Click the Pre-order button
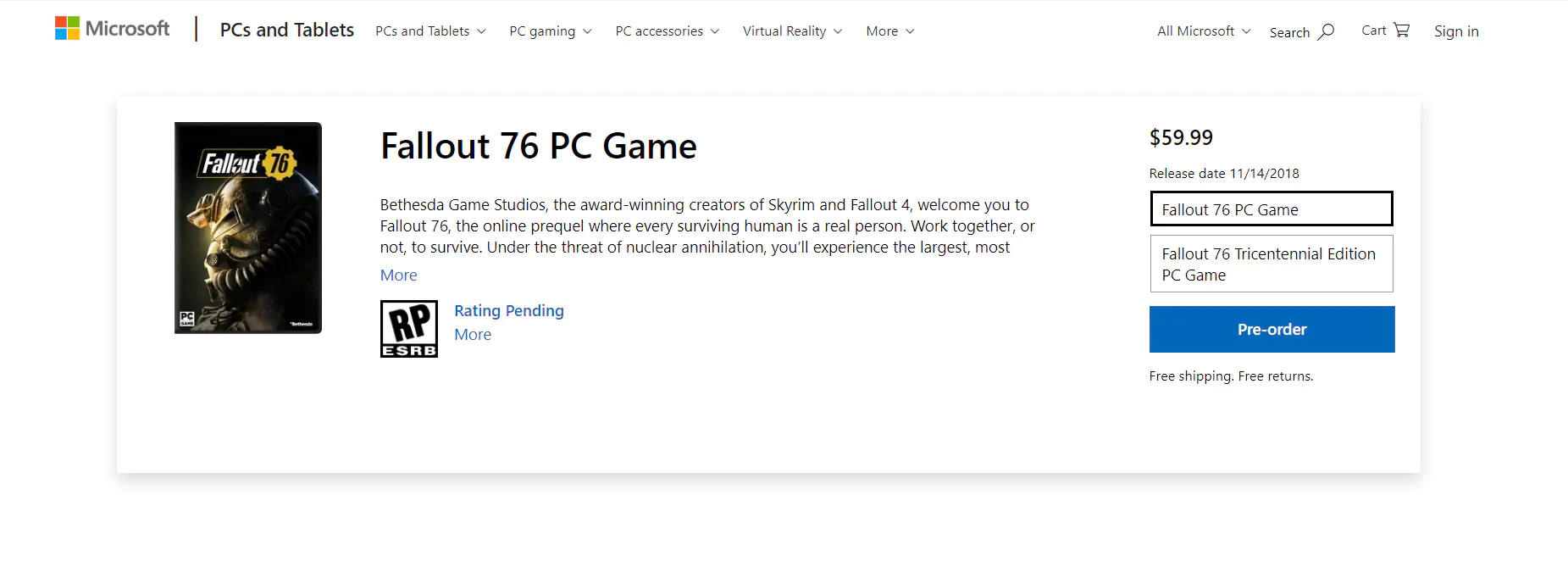The width and height of the screenshot is (1568, 562). (x=1272, y=329)
